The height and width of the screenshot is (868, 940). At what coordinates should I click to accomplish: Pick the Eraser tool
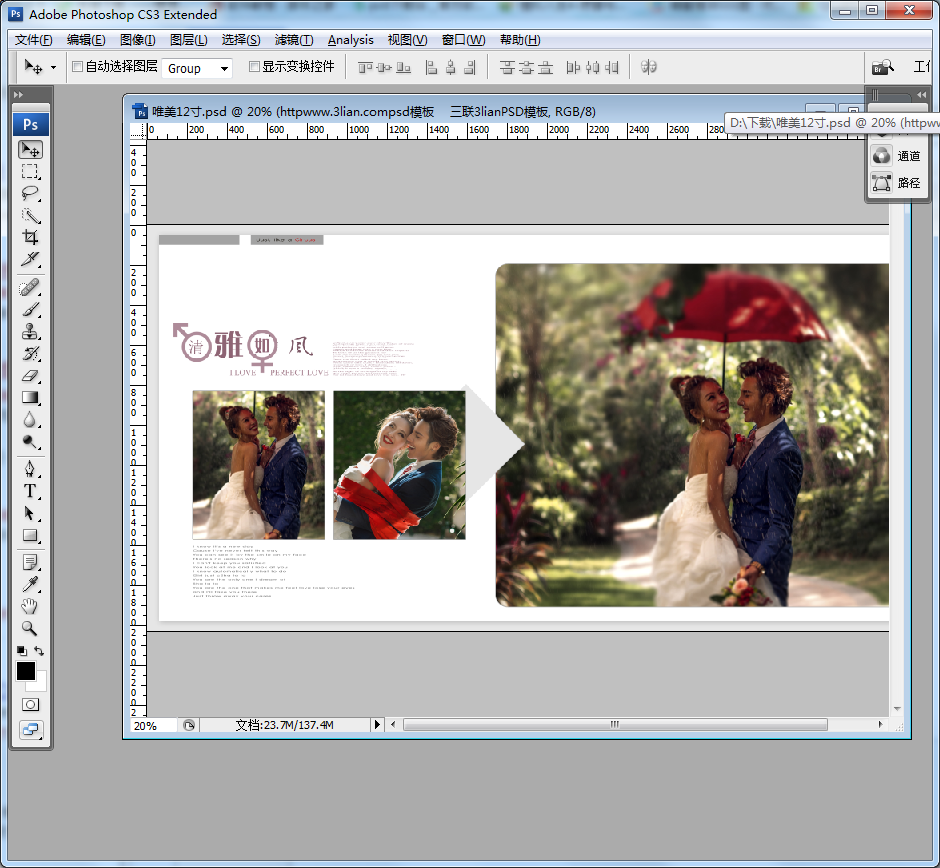[30, 376]
